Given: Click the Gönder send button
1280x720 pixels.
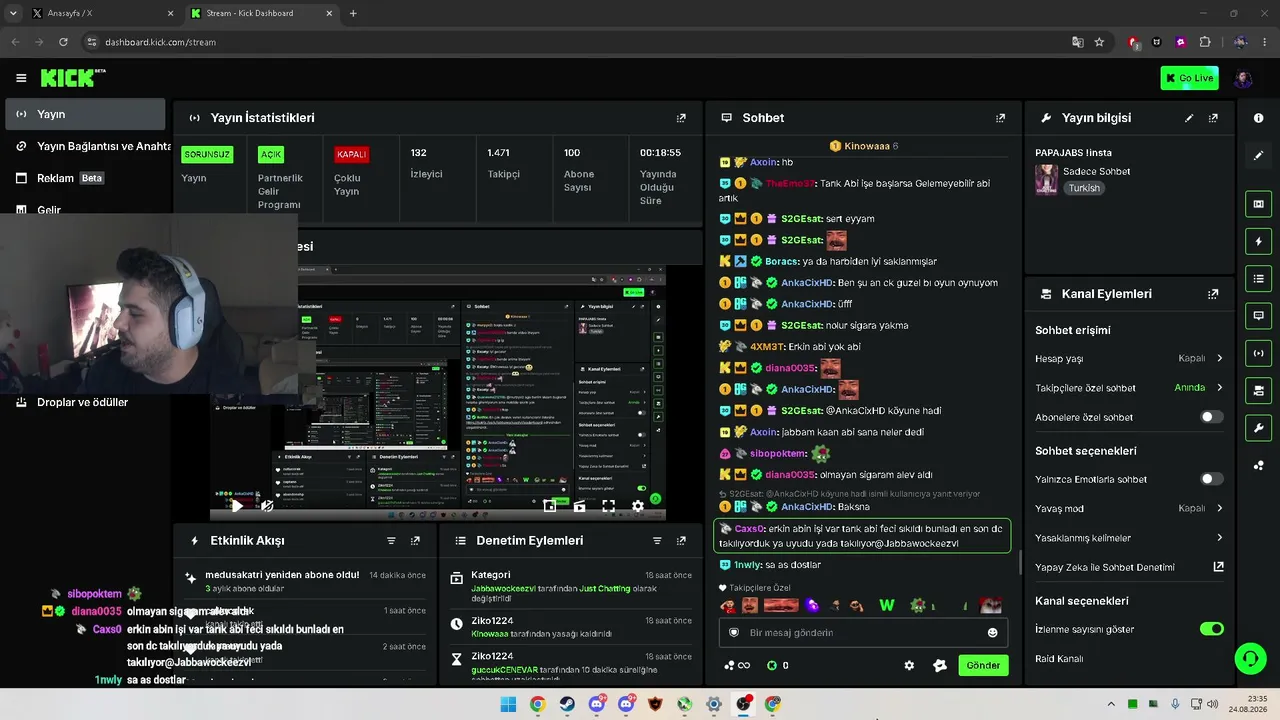Looking at the screenshot, I should click(x=983, y=665).
